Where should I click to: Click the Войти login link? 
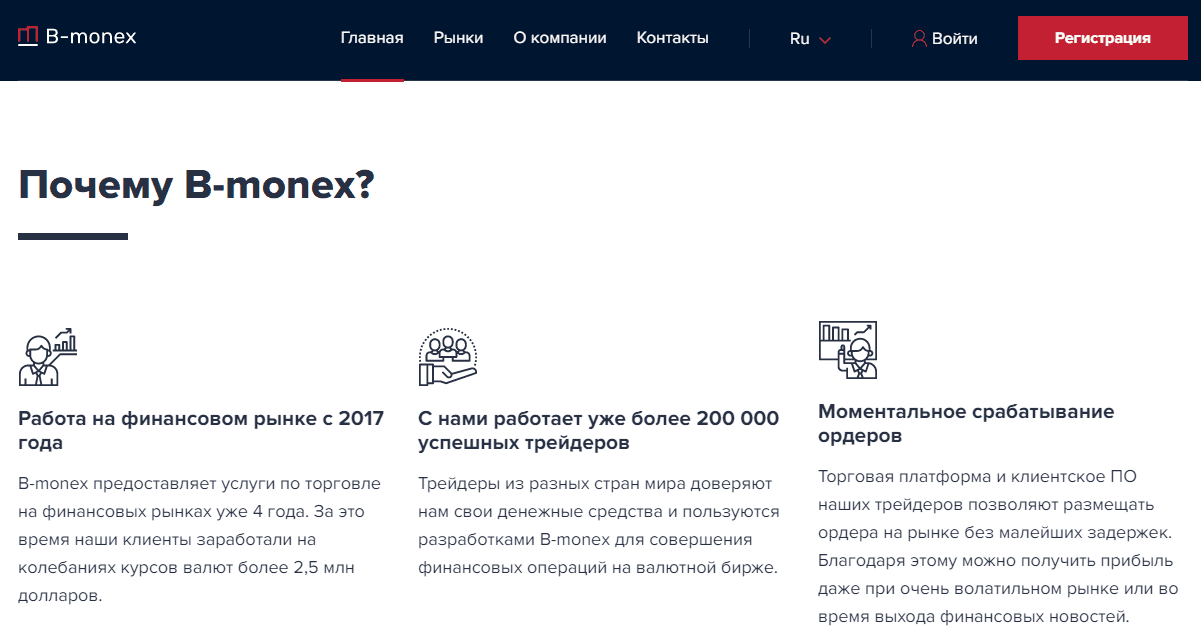click(x=954, y=39)
